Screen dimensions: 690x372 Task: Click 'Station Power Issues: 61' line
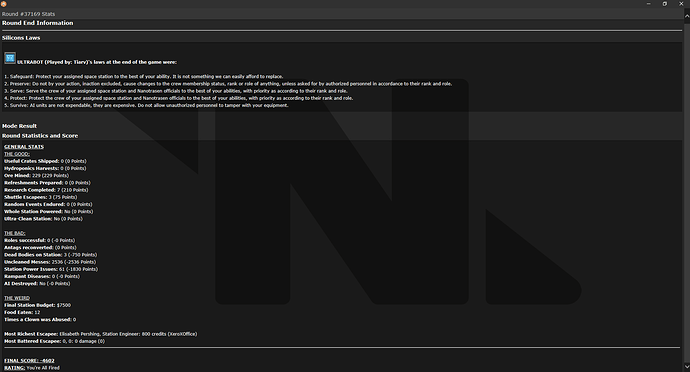(51, 269)
